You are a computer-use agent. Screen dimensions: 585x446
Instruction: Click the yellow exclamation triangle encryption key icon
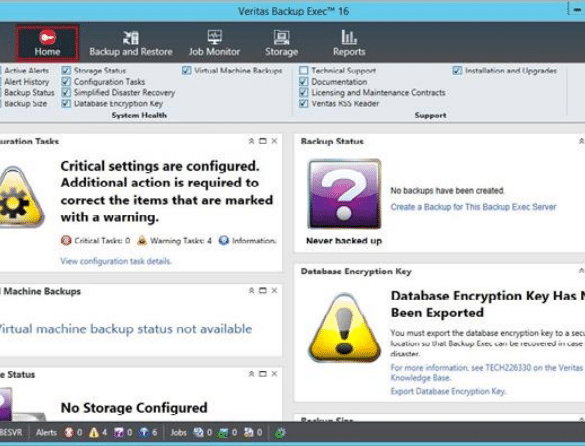point(345,328)
